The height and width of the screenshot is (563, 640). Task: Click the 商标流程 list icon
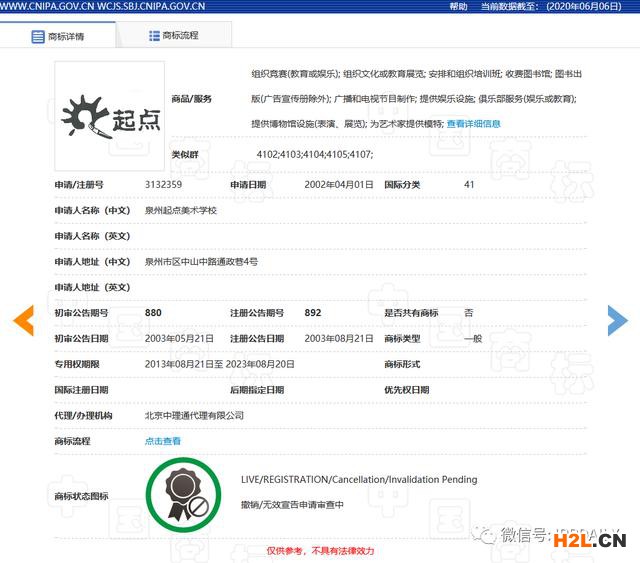pyautogui.click(x=154, y=36)
